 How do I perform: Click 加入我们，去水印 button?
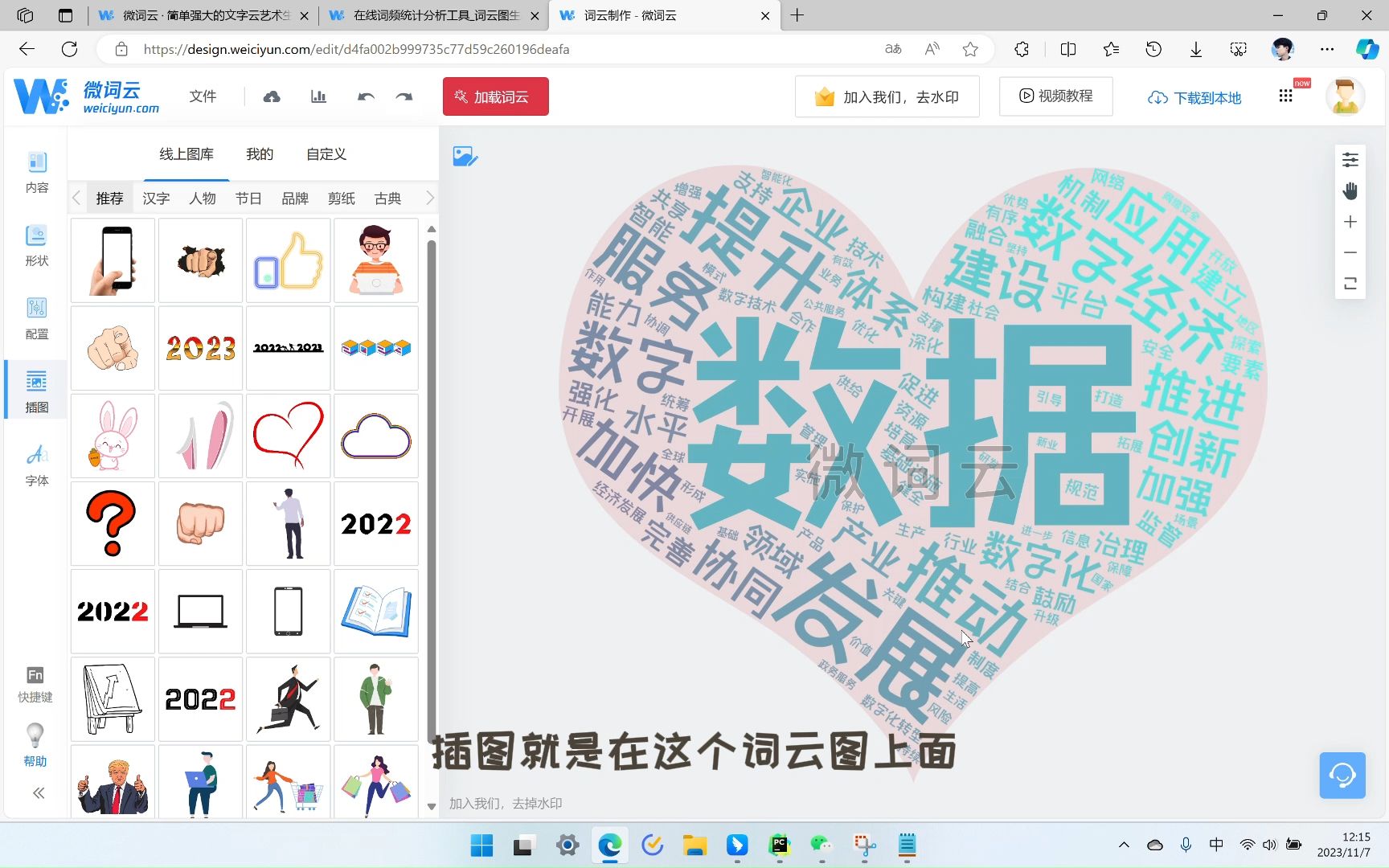pyautogui.click(x=887, y=96)
